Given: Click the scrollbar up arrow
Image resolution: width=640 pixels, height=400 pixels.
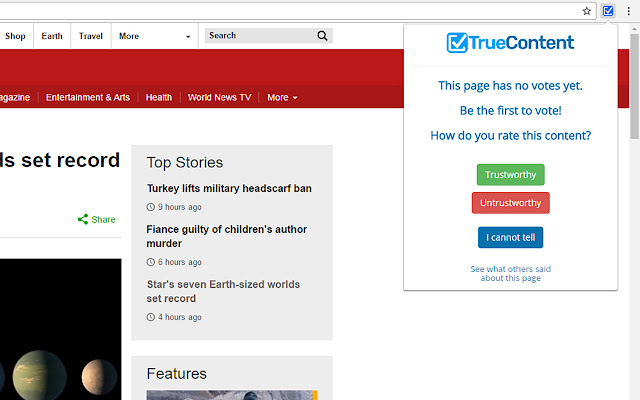Looking at the screenshot, I should (x=634, y=29).
